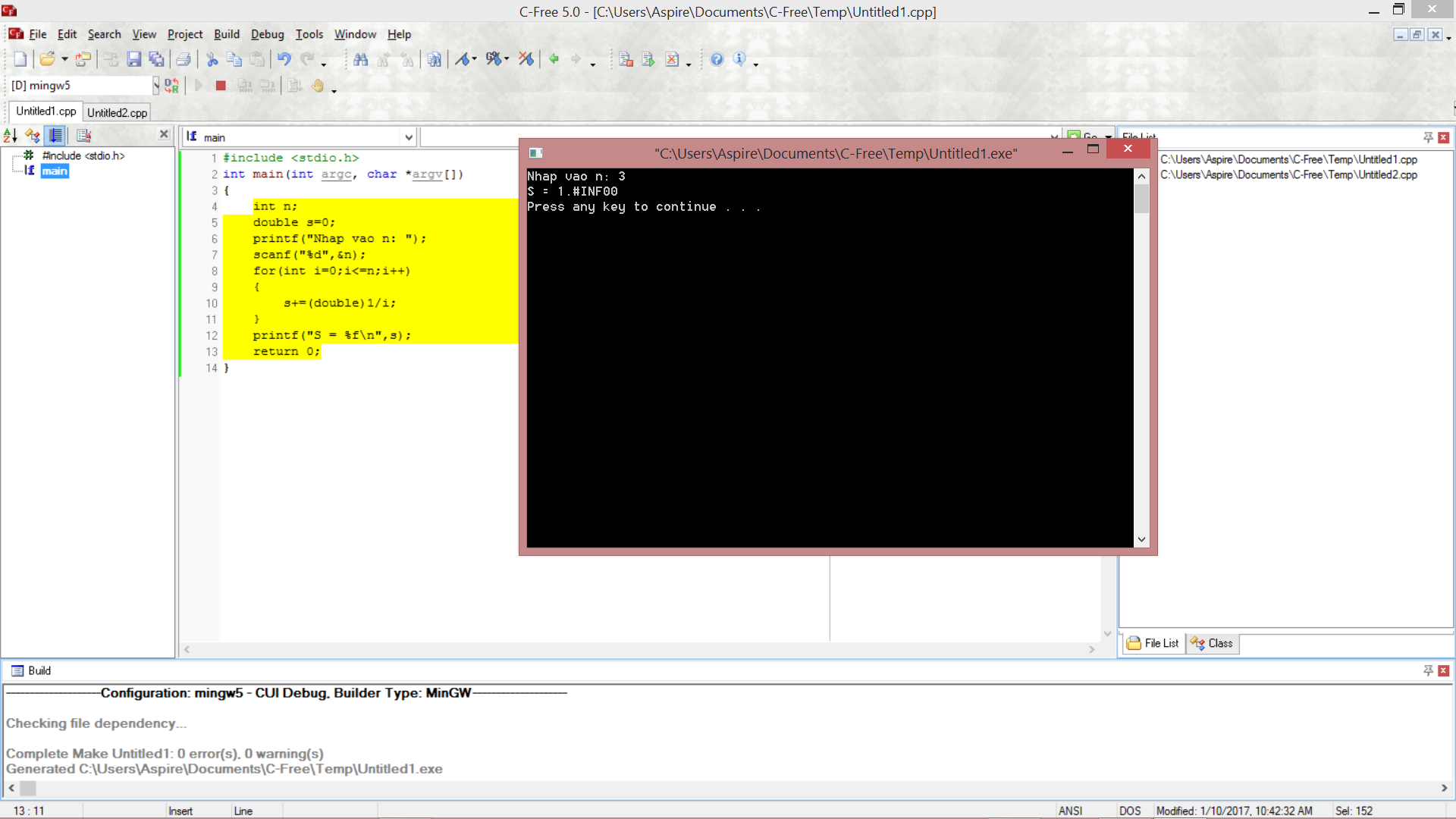Image resolution: width=1456 pixels, height=819 pixels.
Task: Toggle alphabetical sort in symbol panel
Action: click(11, 136)
